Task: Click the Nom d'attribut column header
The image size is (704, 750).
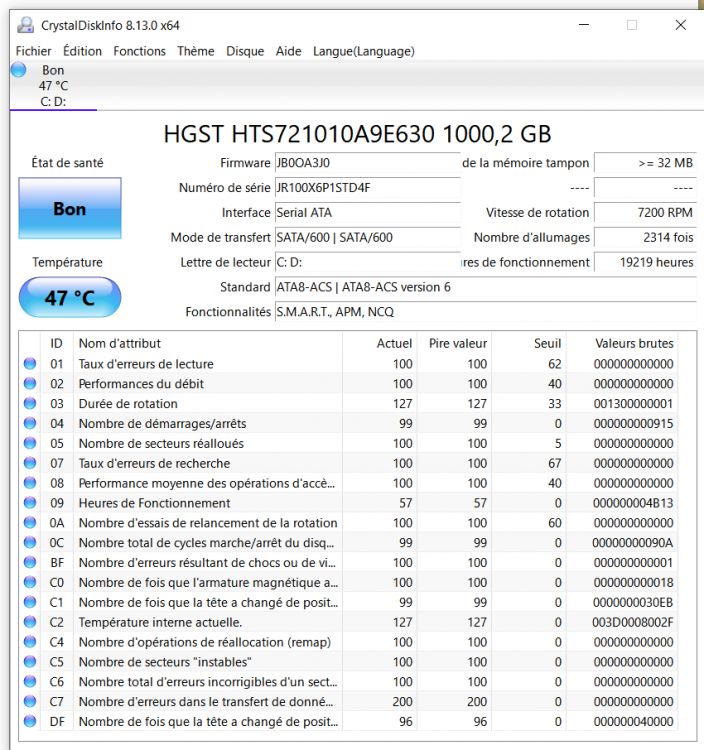Action: point(120,343)
